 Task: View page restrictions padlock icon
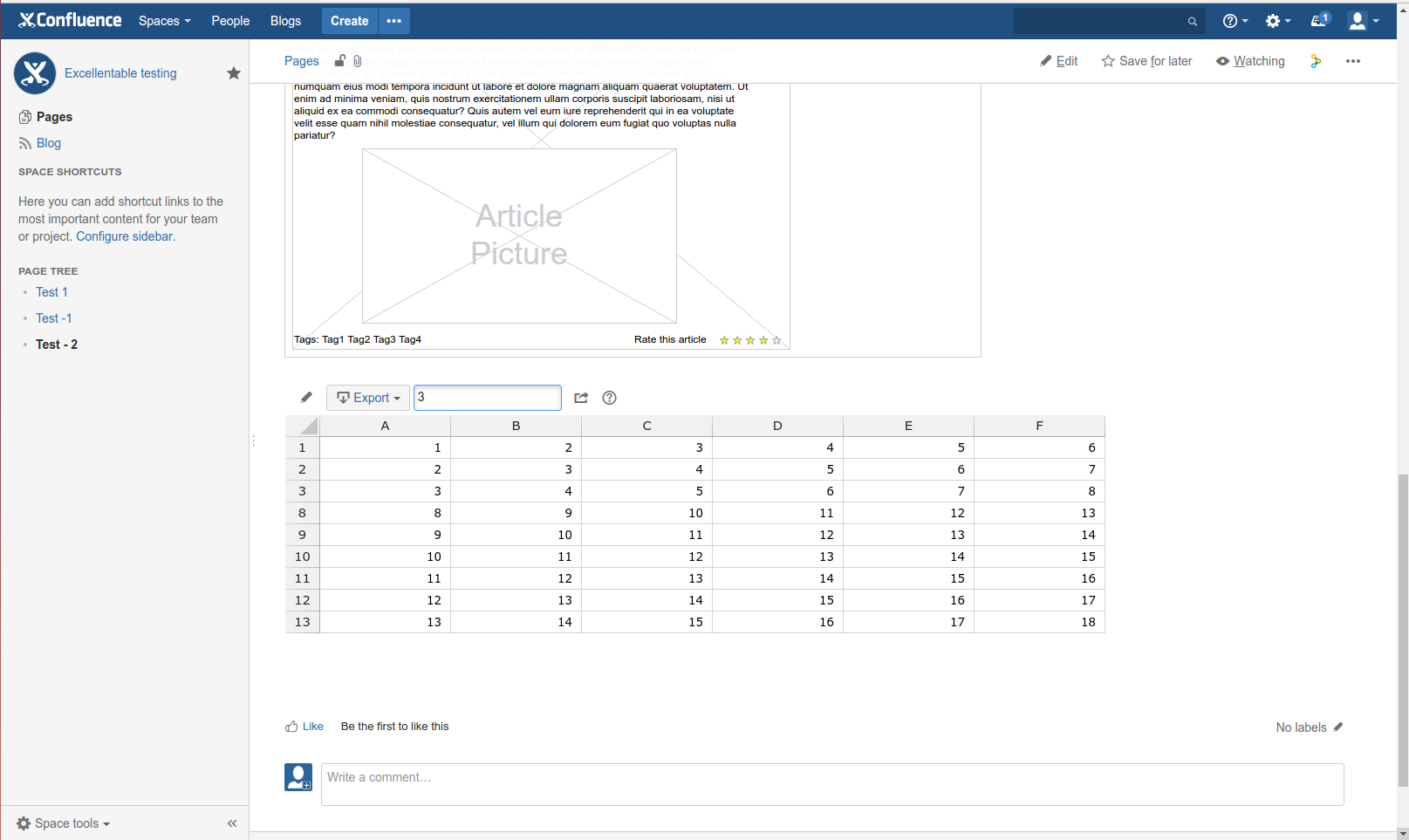(339, 60)
